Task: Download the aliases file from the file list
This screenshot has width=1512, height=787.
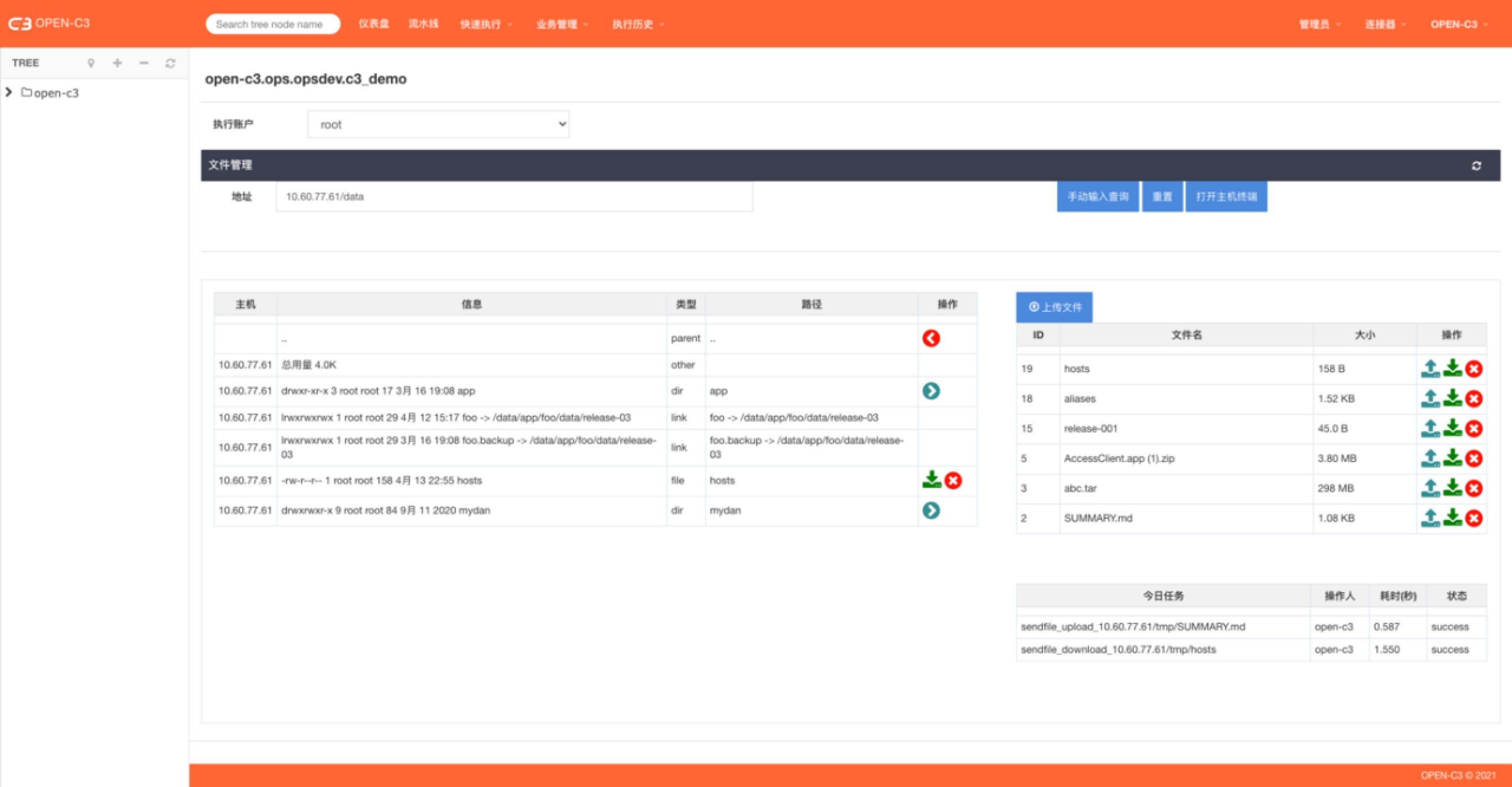Action: pyautogui.click(x=1452, y=399)
